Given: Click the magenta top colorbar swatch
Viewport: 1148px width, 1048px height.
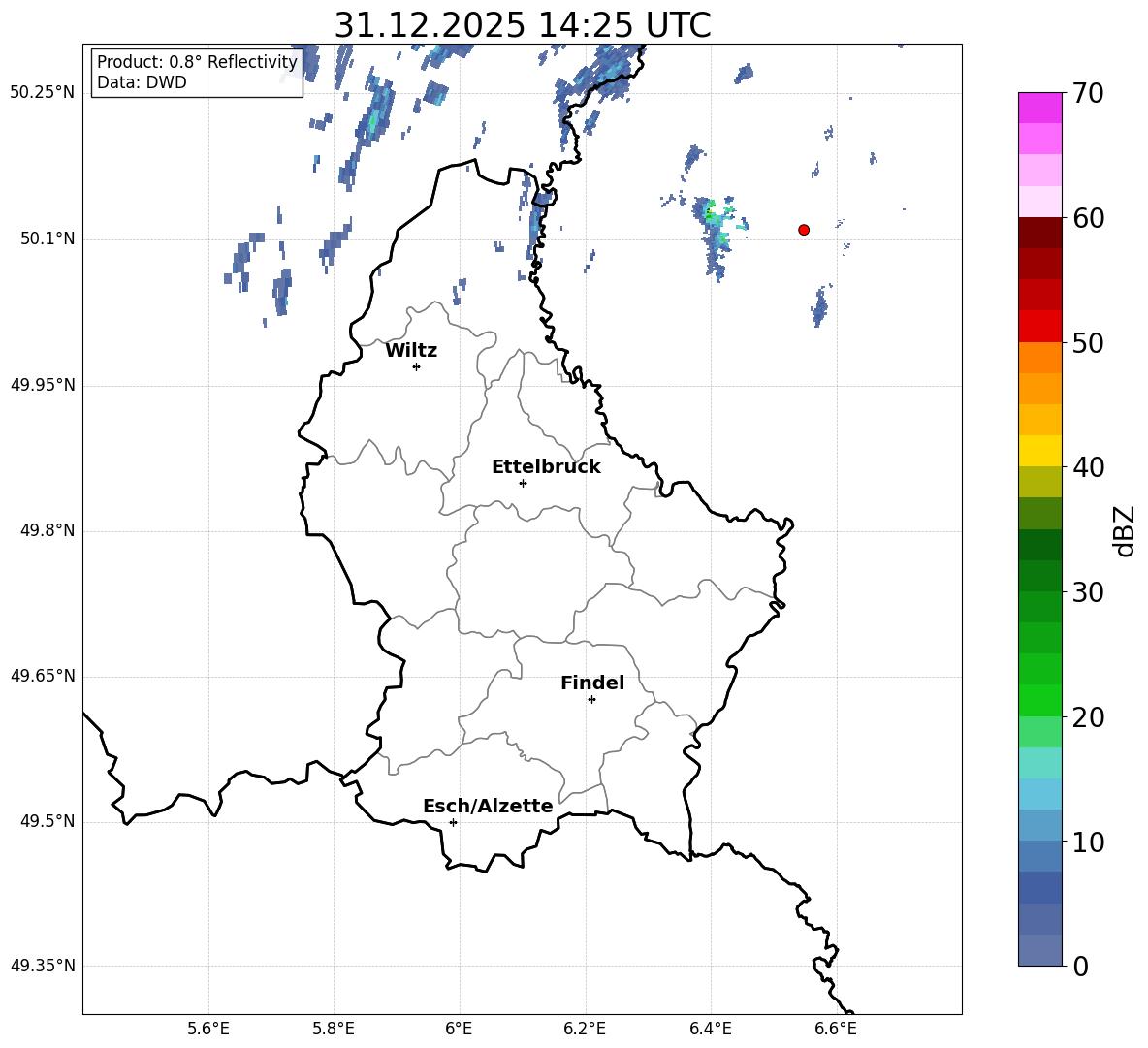Looking at the screenshot, I should click(1040, 108).
